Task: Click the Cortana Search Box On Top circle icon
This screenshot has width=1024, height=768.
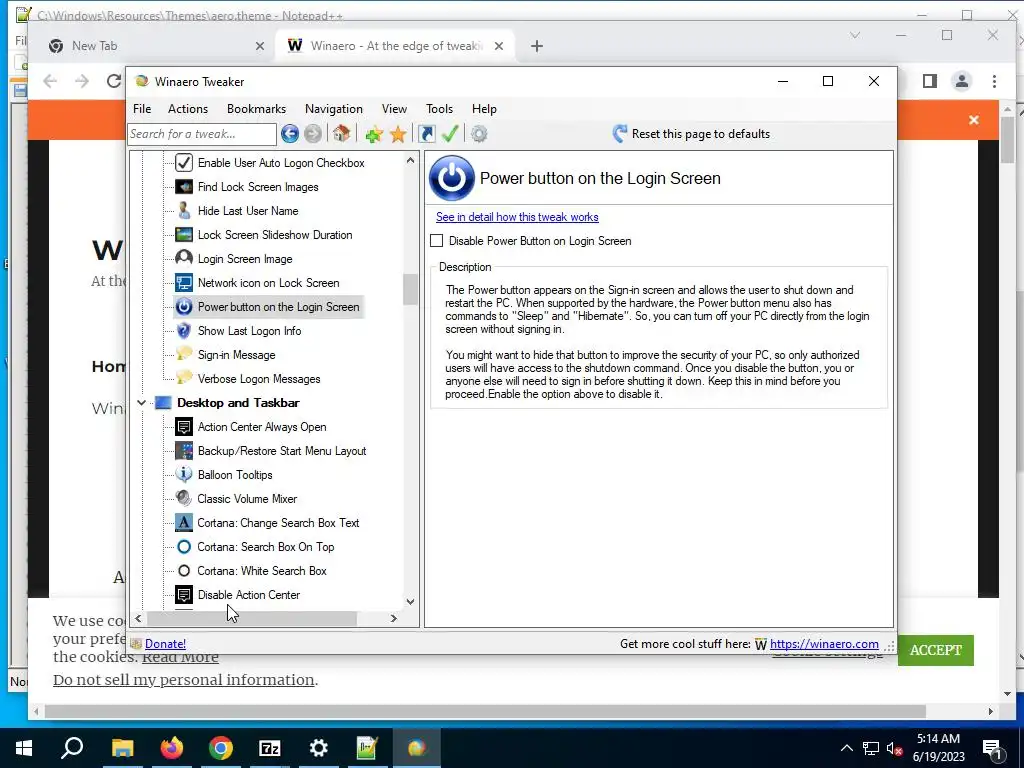Action: click(x=184, y=547)
